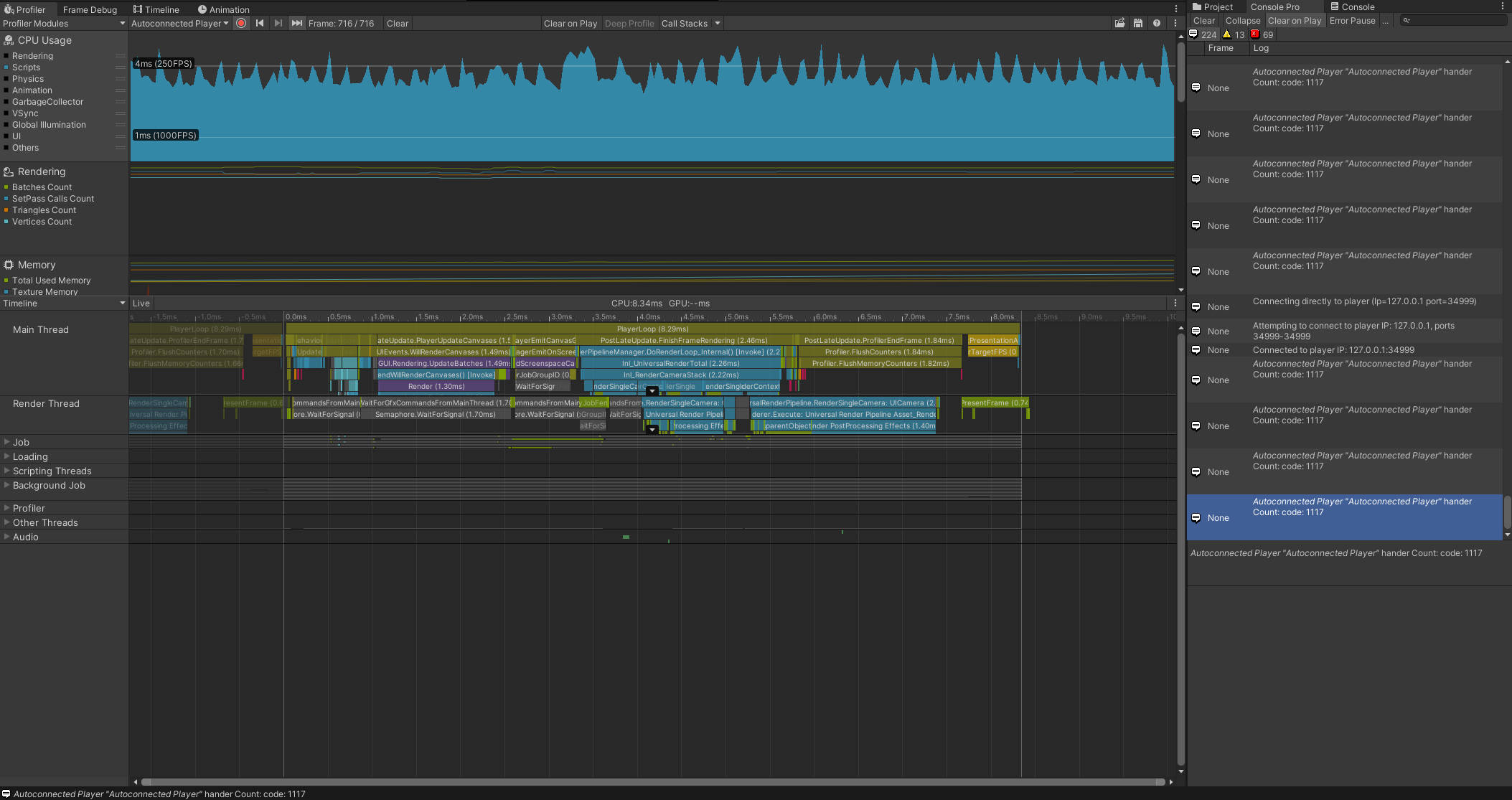The width and height of the screenshot is (1512, 800).
Task: Expand the Job thread group
Action: 7,442
